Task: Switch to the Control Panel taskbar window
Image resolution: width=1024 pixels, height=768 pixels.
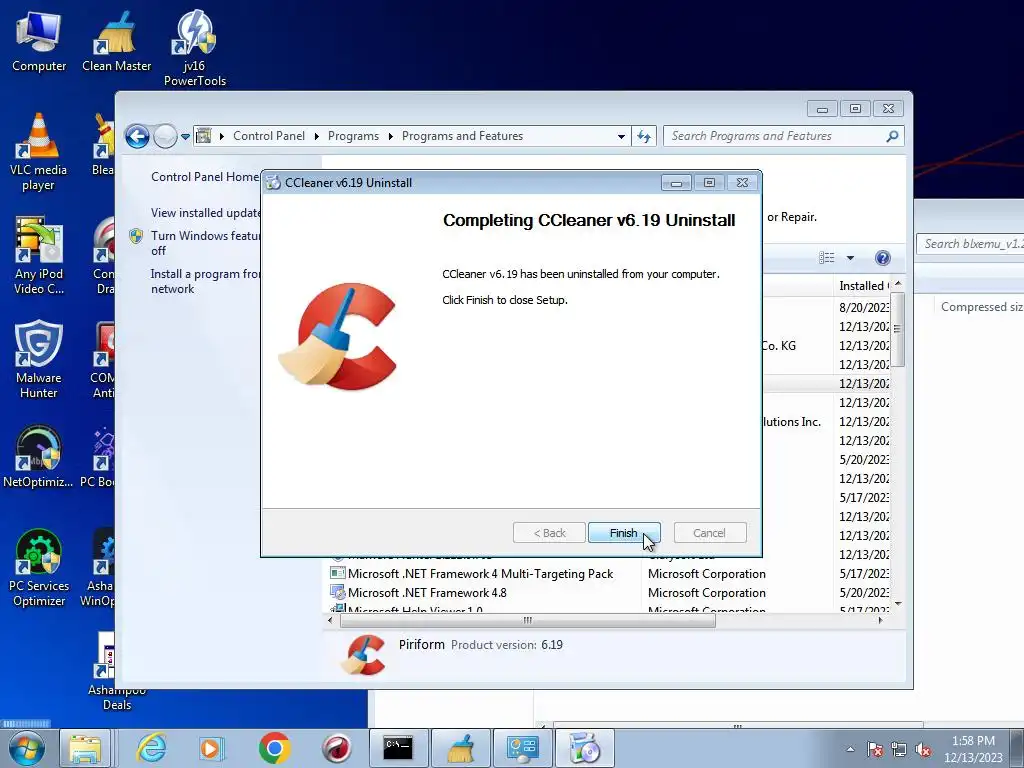Action: coord(522,748)
